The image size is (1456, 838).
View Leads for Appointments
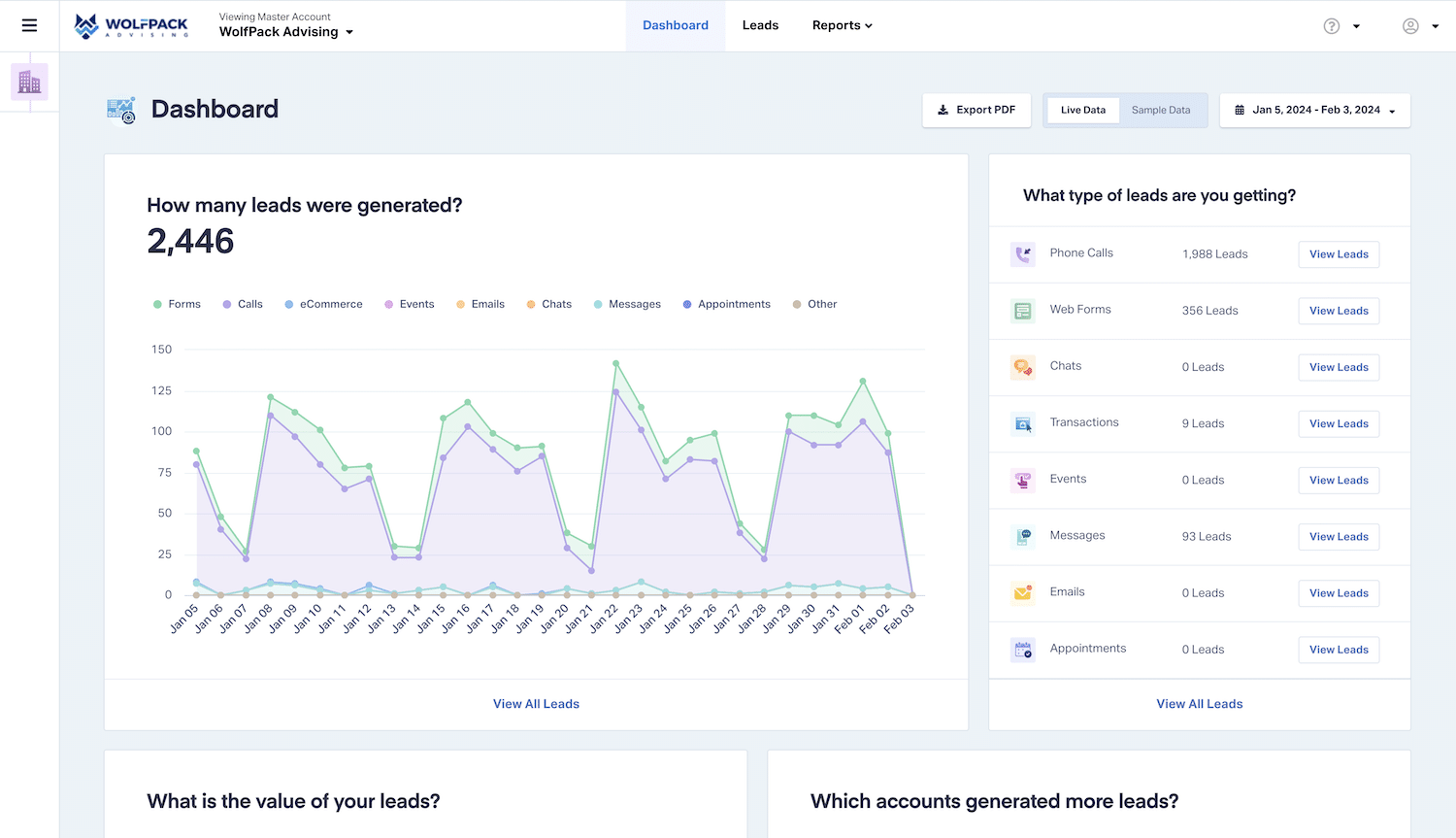[1339, 650]
